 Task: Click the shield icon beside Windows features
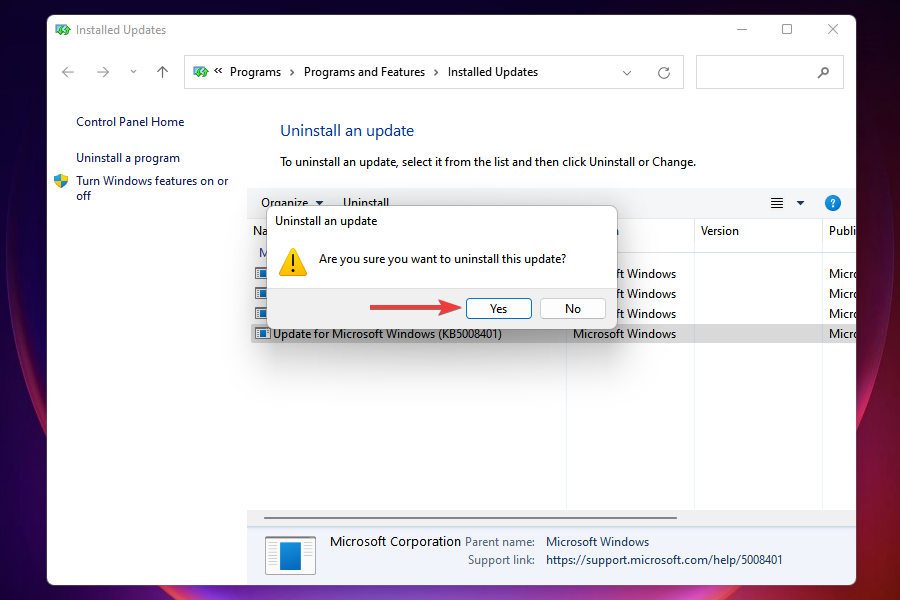[x=61, y=181]
